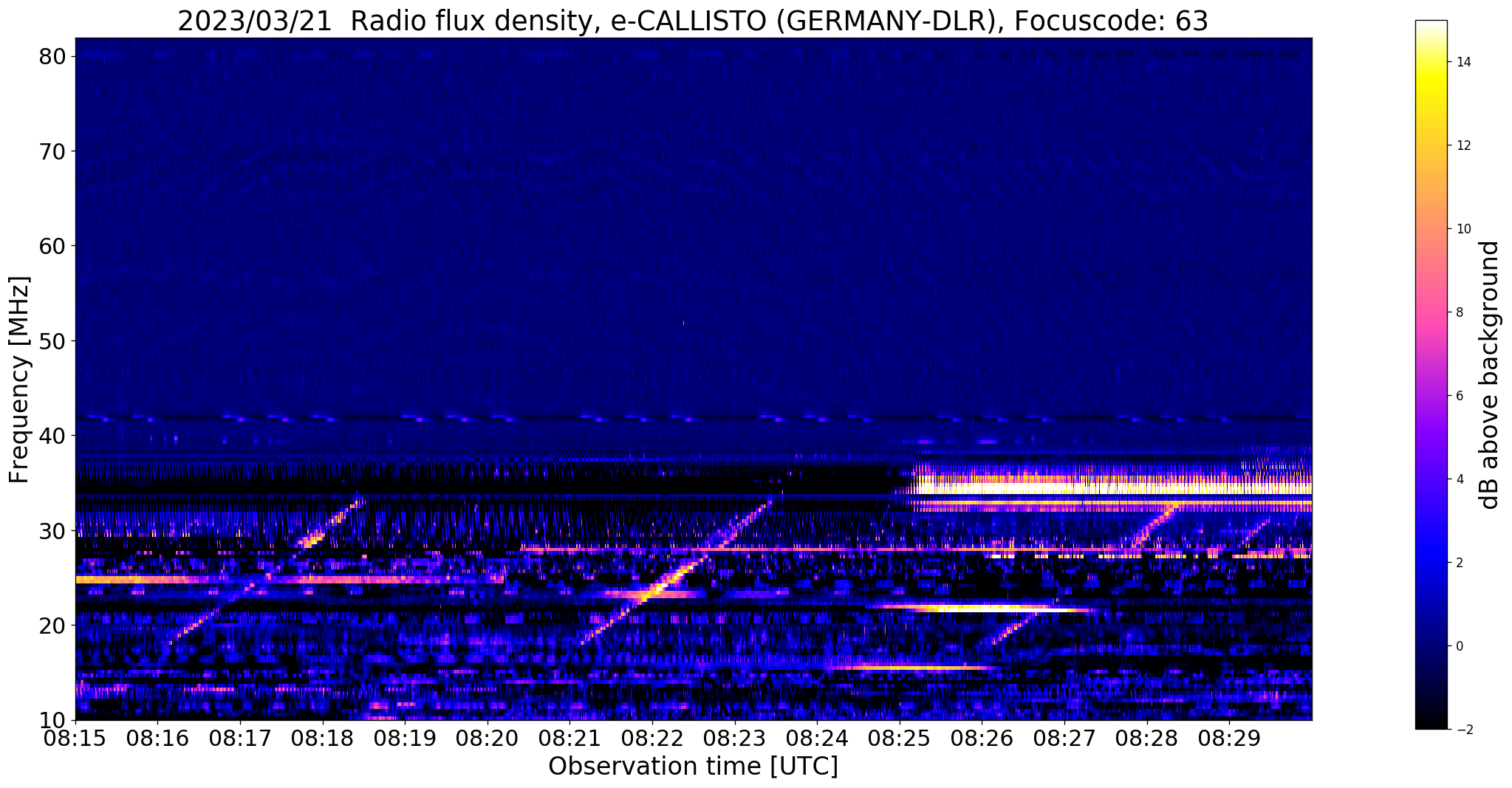Image resolution: width=1512 pixels, height=788 pixels.
Task: Click the pink colorbar region near 8 dB
Action: [1431, 312]
